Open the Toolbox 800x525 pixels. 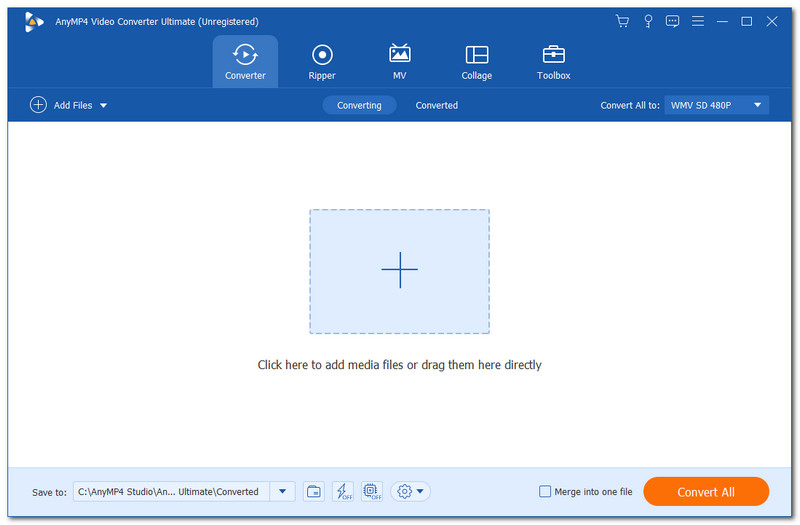tap(553, 62)
